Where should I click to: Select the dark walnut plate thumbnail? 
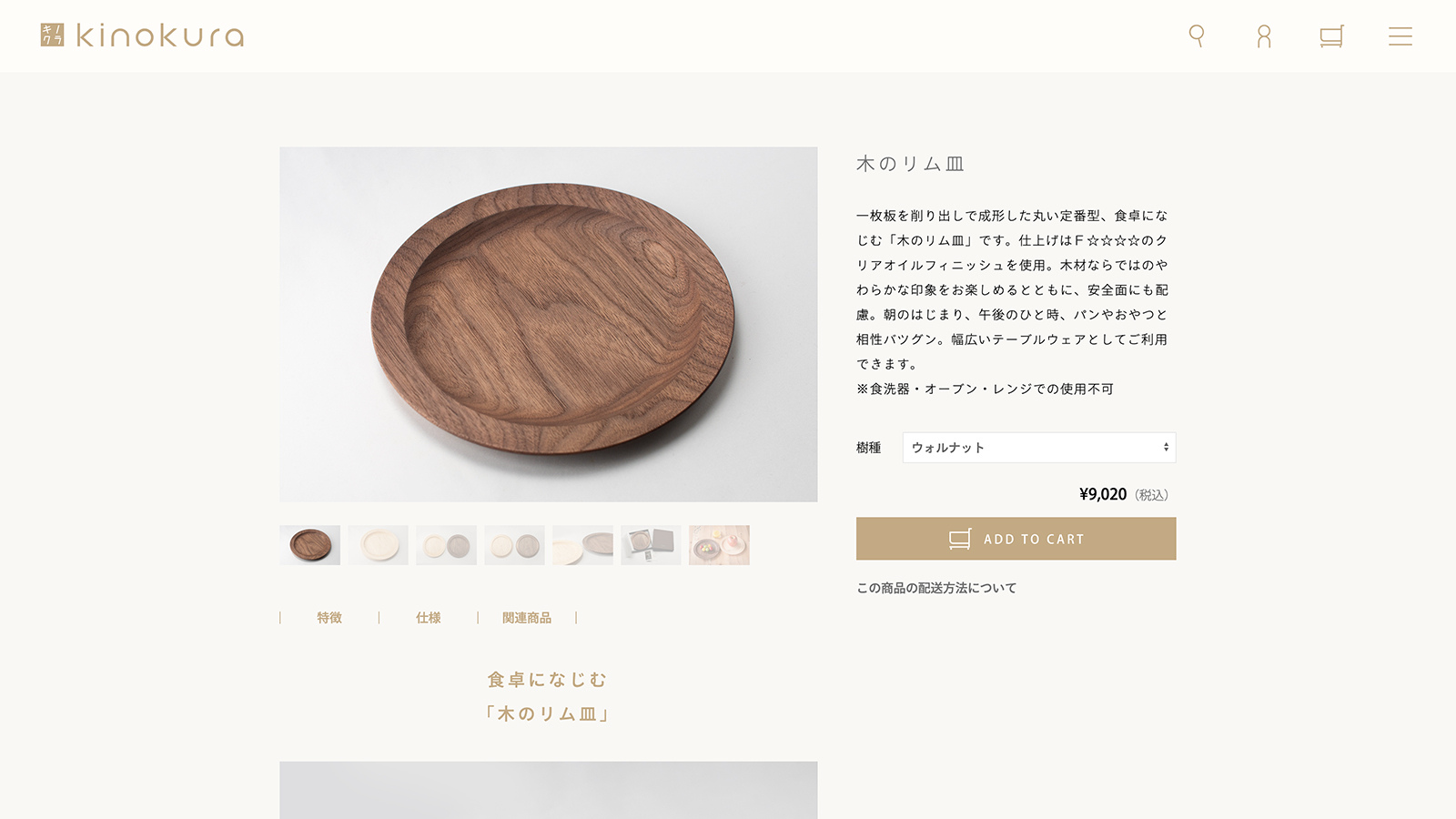tap(310, 545)
